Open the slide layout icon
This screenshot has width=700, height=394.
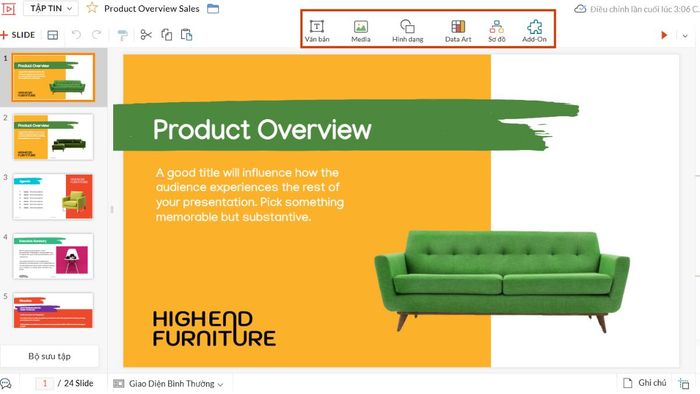click(x=53, y=35)
